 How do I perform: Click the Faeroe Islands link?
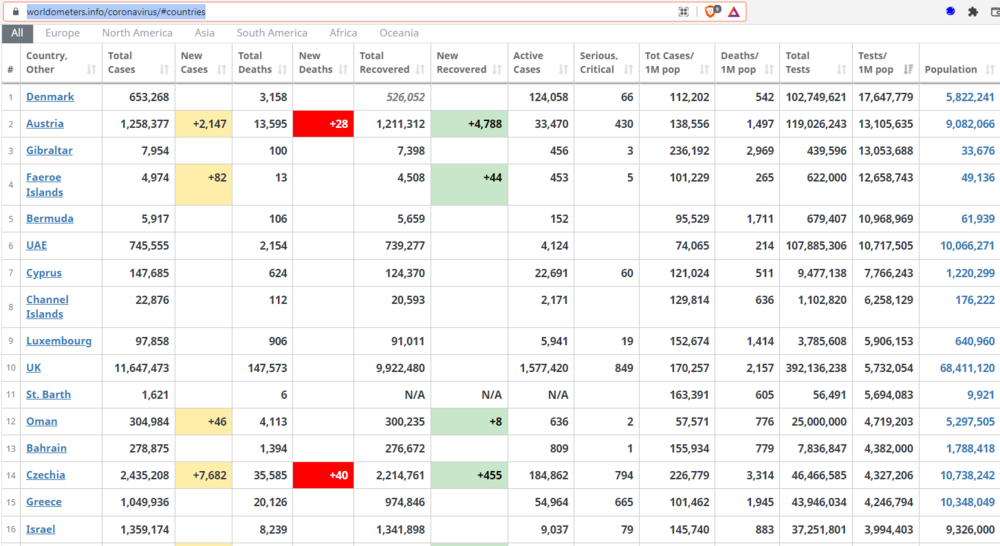pyautogui.click(x=44, y=185)
